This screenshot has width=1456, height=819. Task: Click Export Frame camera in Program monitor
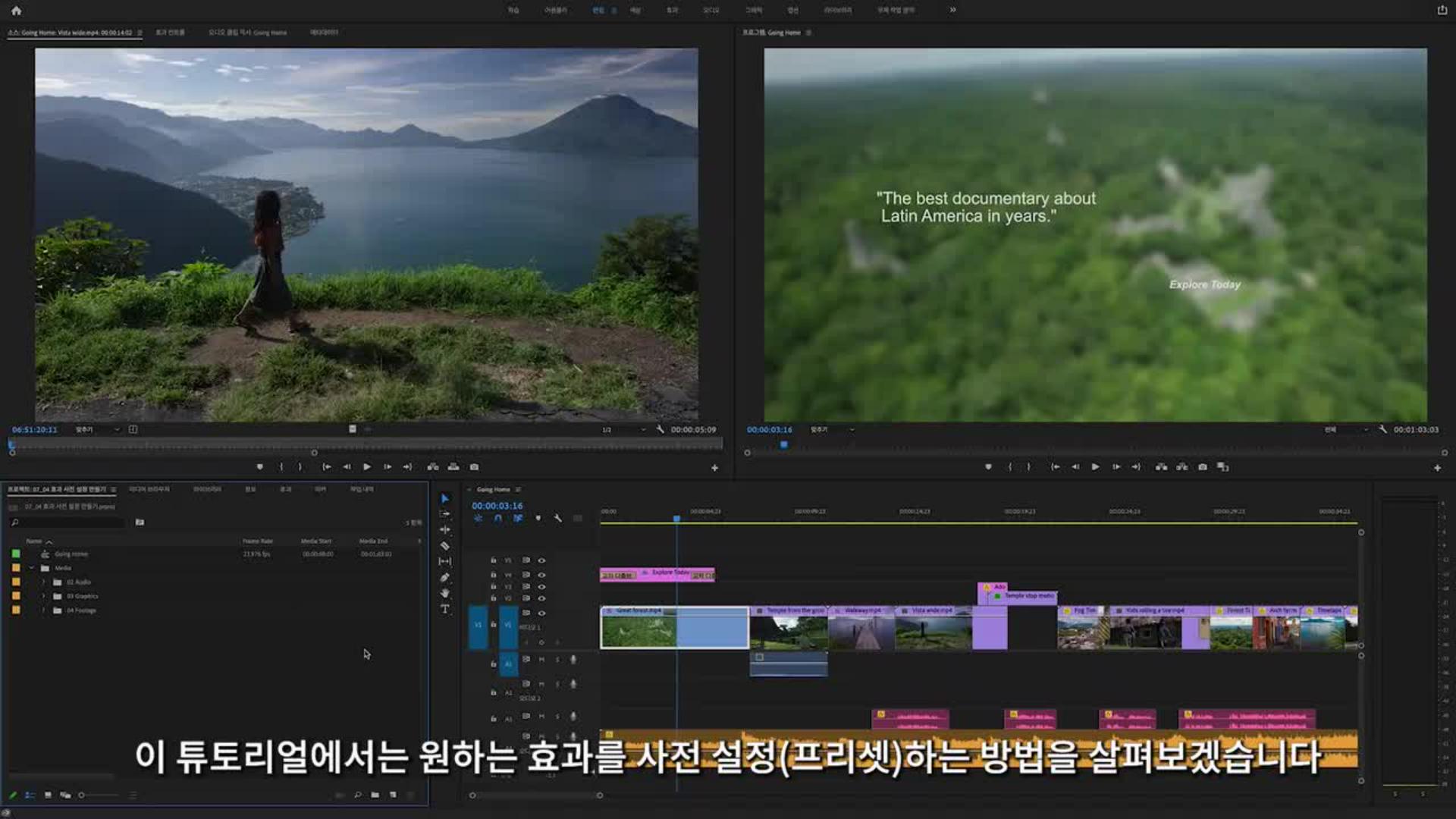click(1203, 467)
